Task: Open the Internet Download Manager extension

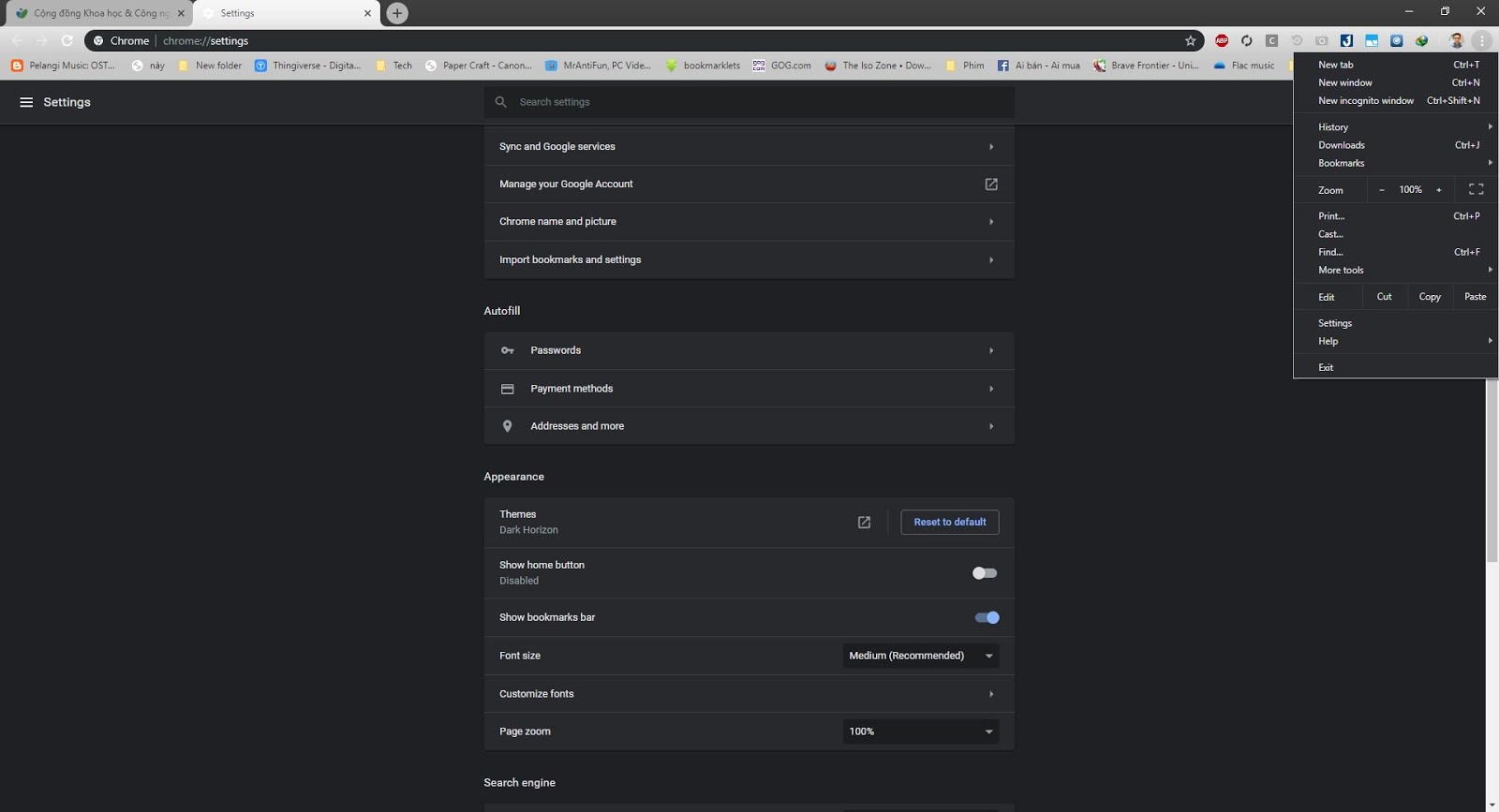Action: coord(1421,40)
